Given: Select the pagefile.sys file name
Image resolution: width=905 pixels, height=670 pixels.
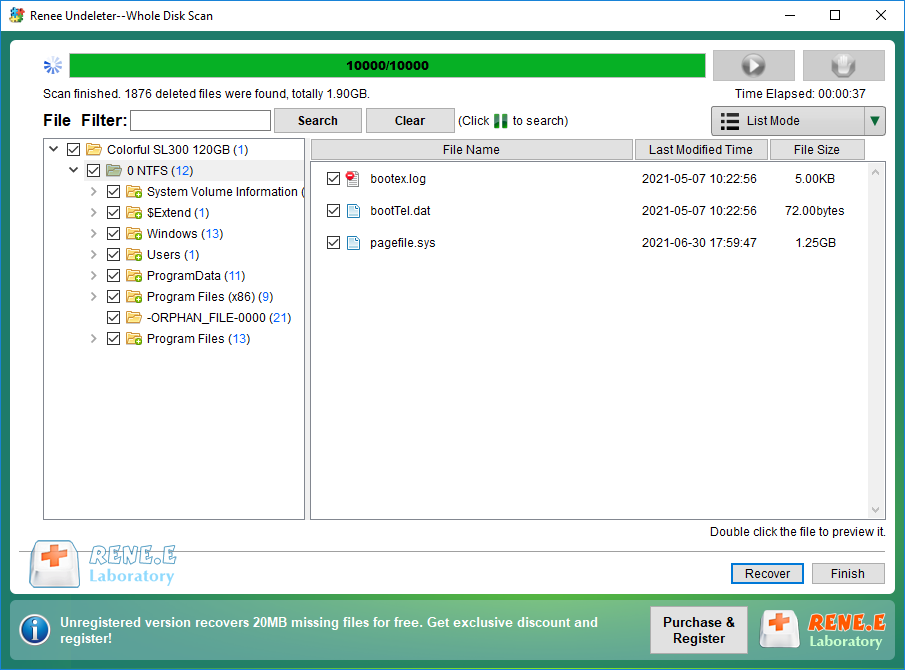Looking at the screenshot, I should 402,243.
